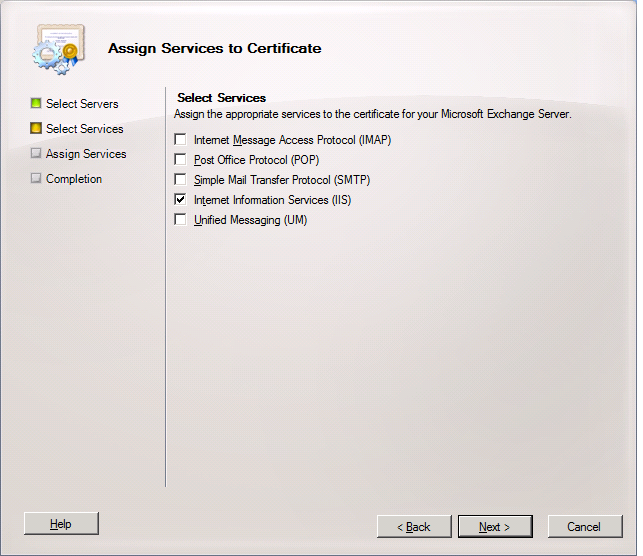Click the Assign Services to Certificate title
Screen dimensions: 643x556
click(214, 48)
